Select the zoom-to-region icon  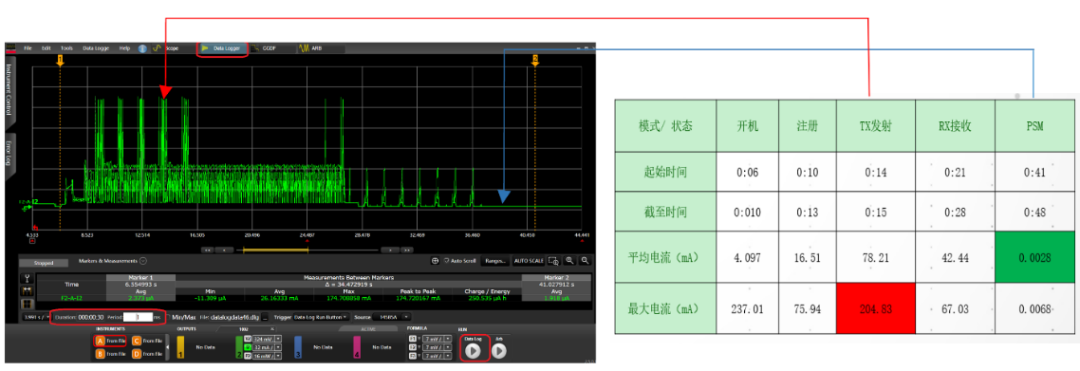[x=554, y=261]
